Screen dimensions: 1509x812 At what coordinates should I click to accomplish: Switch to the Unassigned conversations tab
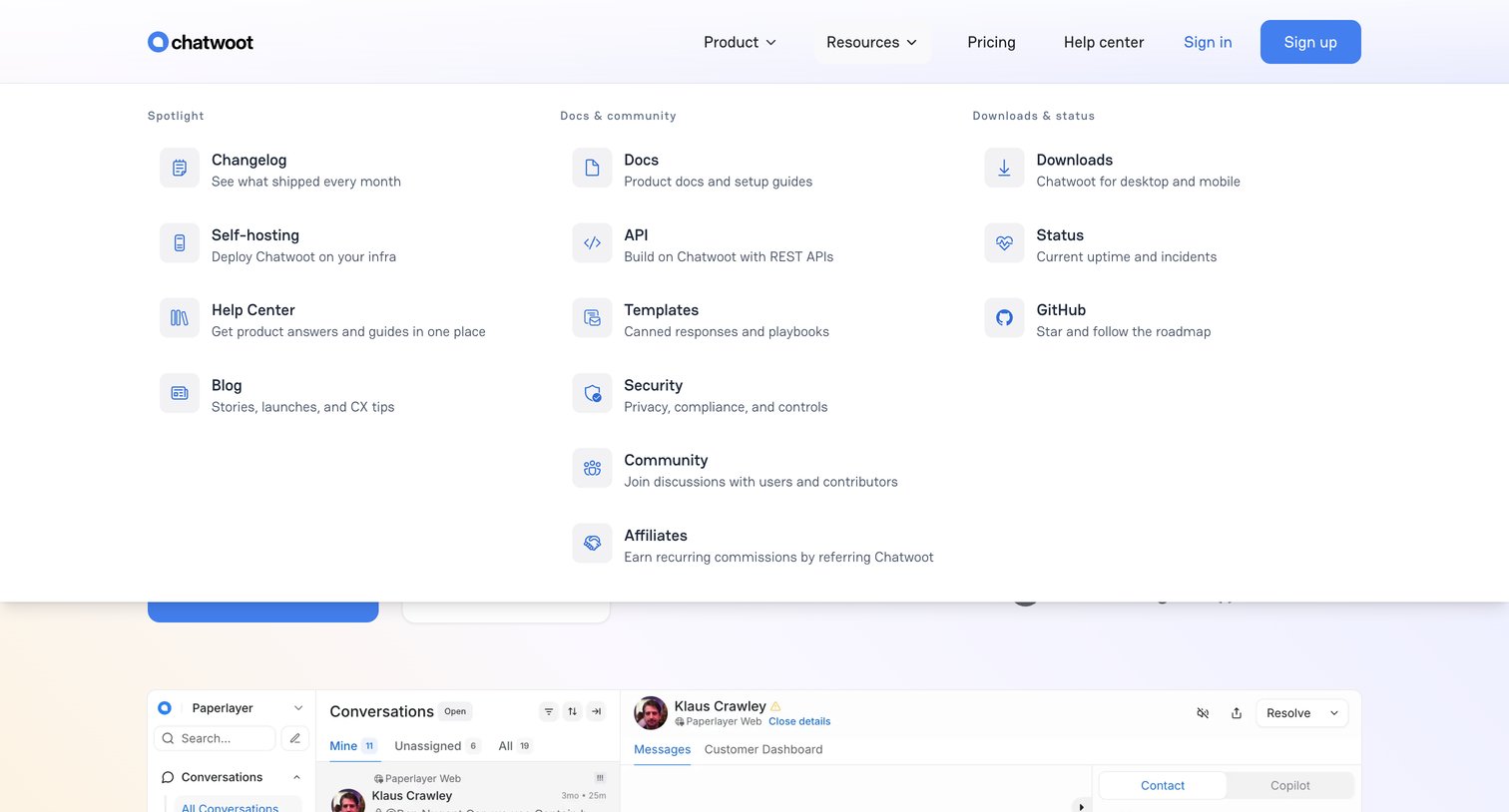pyautogui.click(x=437, y=746)
